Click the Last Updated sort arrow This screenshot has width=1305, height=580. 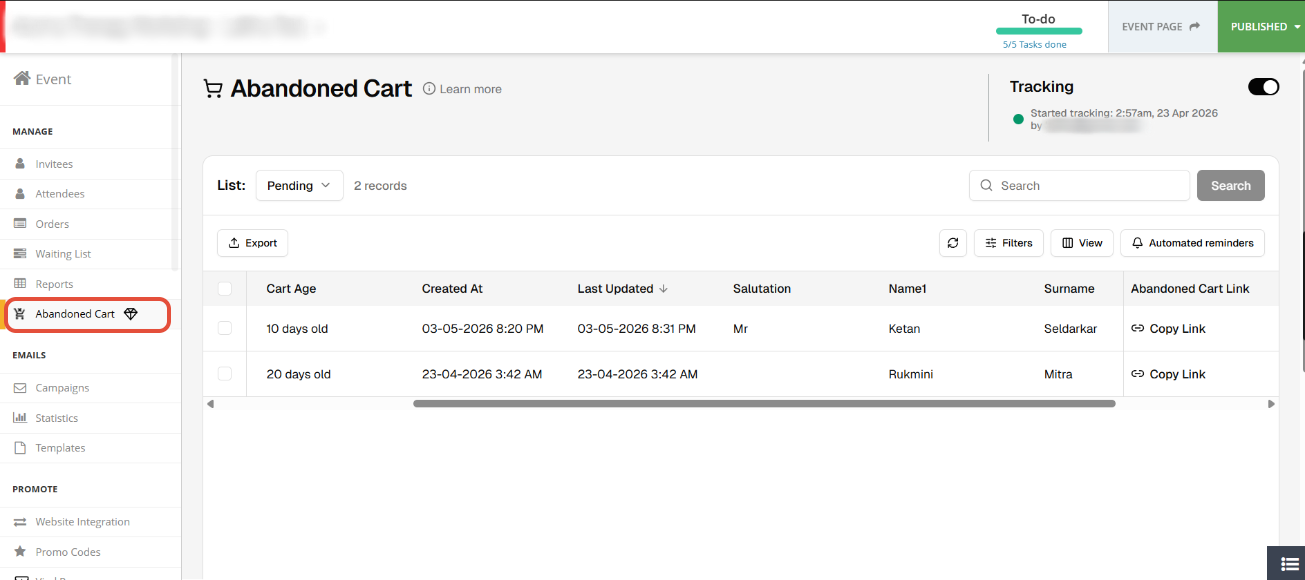coord(663,289)
